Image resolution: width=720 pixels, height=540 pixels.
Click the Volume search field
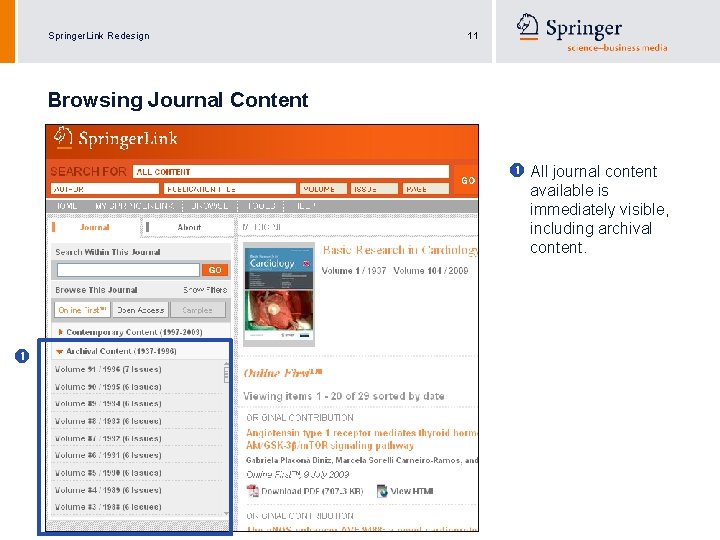pos(323,189)
